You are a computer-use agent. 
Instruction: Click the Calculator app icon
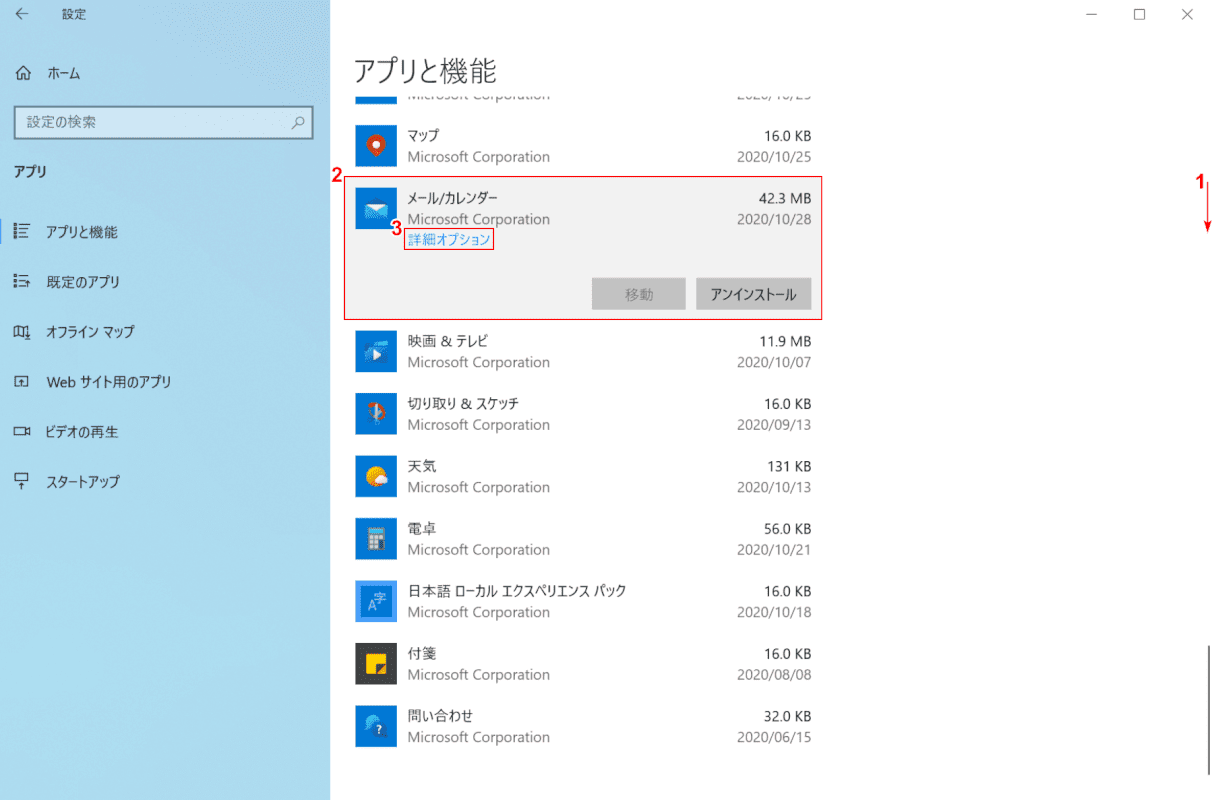376,538
